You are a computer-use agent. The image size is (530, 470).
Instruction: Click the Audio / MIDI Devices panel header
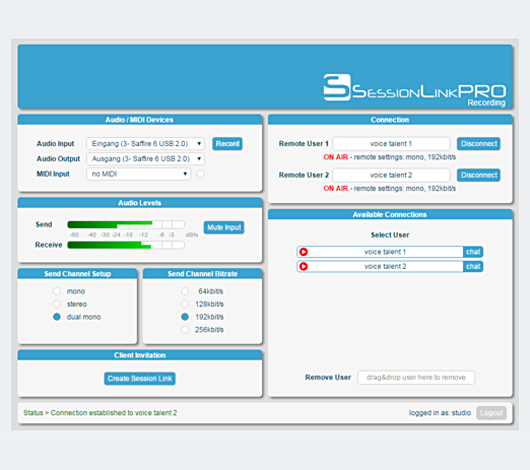coord(140,120)
